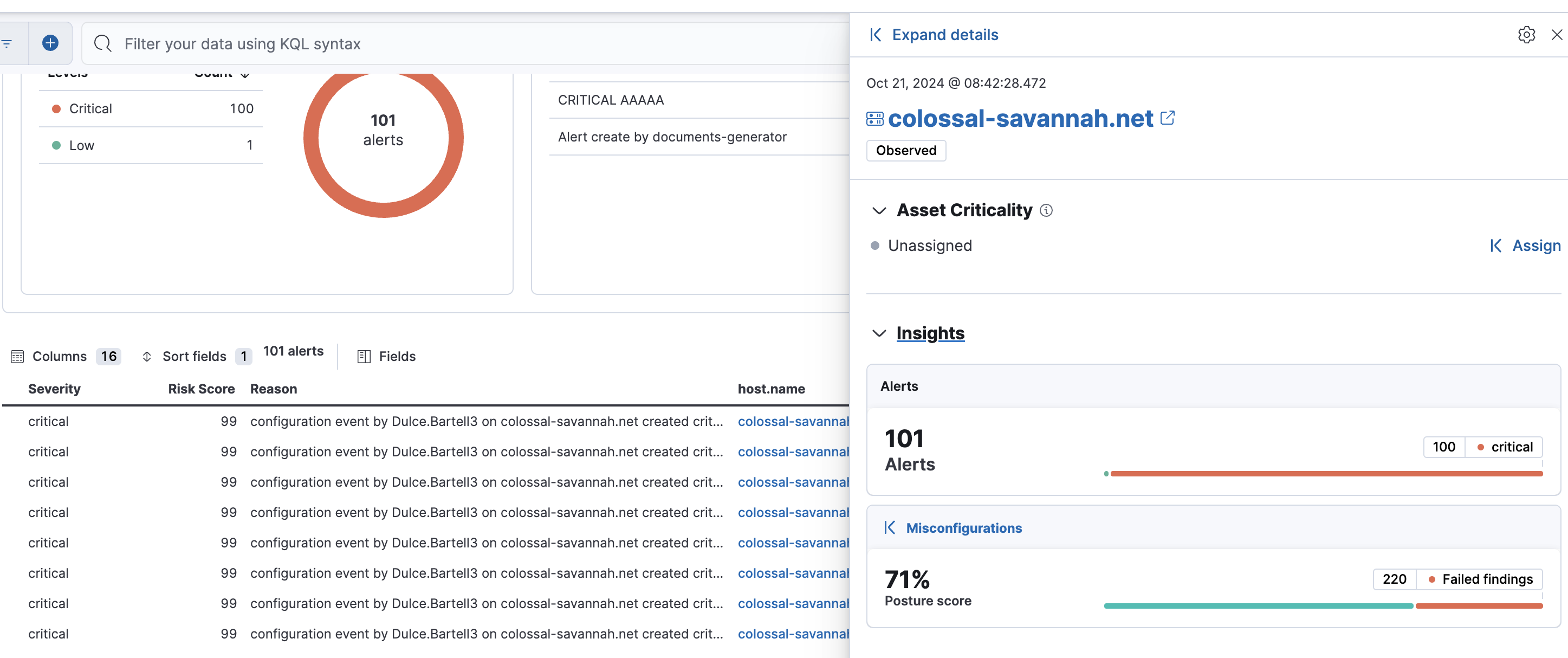Select the Columns 16 menu item
Viewport: 1568px width, 658px height.
(x=65, y=355)
